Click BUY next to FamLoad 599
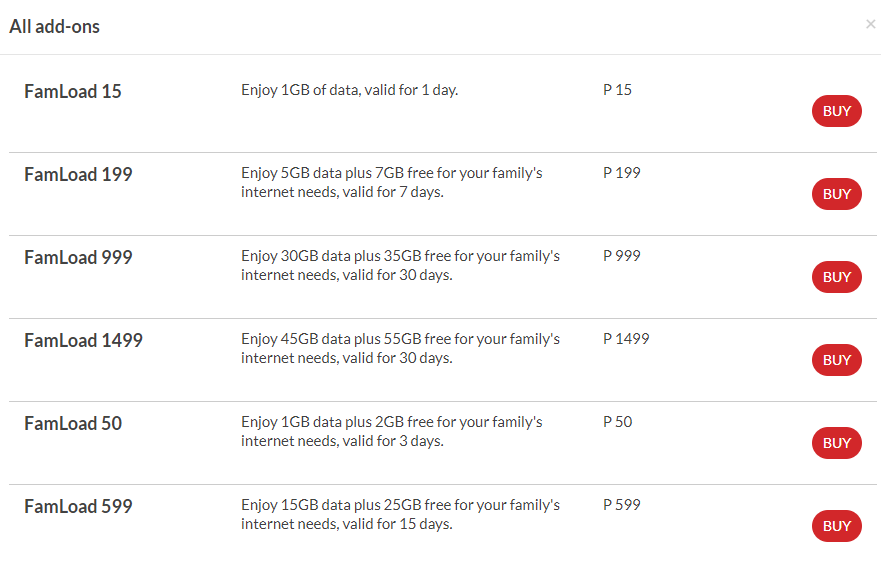881x570 pixels. (836, 526)
